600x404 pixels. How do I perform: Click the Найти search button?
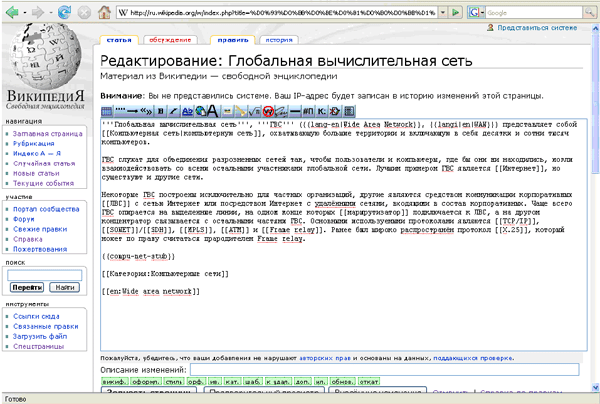(64, 287)
